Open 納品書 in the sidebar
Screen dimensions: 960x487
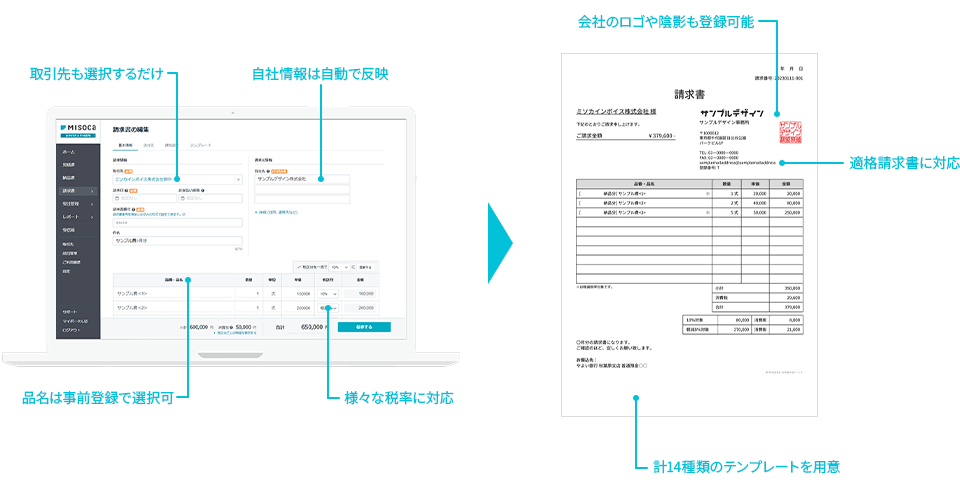pyautogui.click(x=68, y=178)
